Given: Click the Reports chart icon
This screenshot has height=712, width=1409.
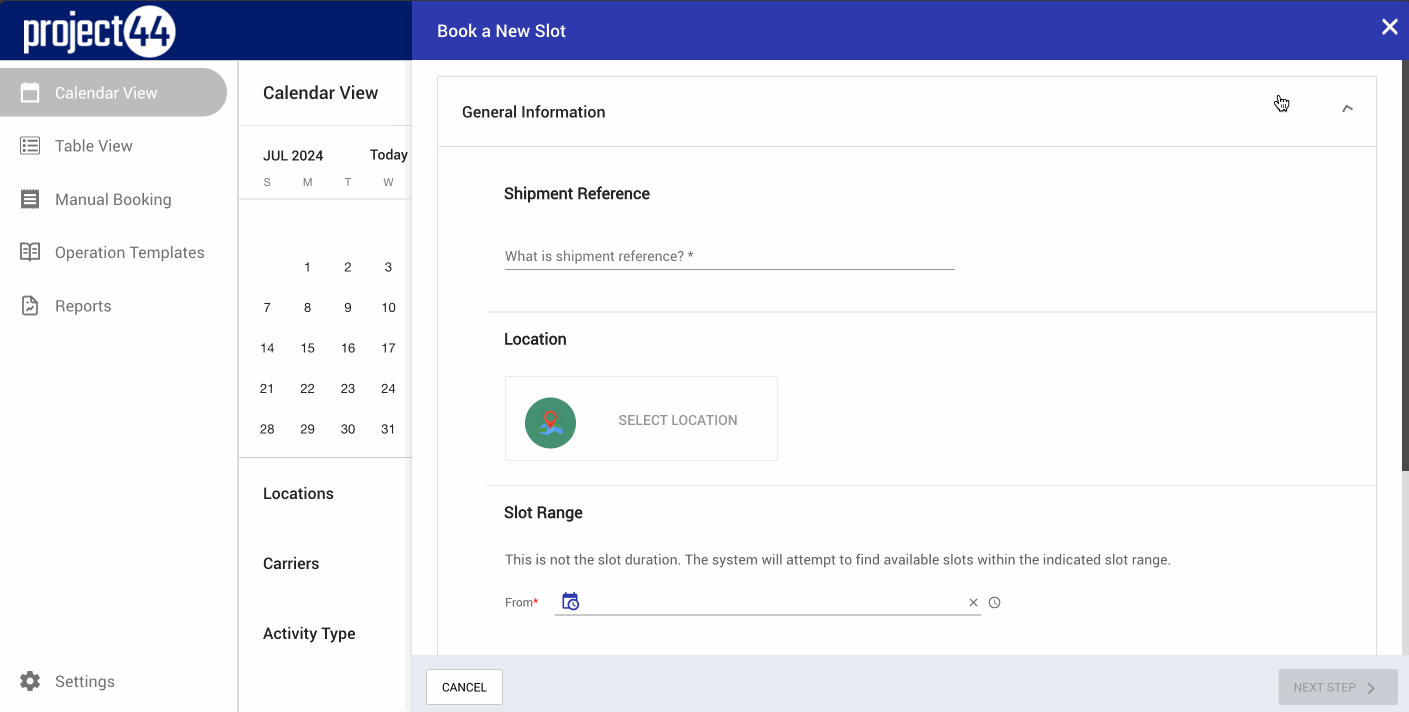Looking at the screenshot, I should tap(30, 306).
